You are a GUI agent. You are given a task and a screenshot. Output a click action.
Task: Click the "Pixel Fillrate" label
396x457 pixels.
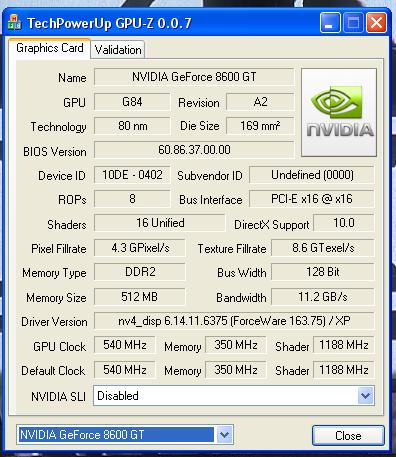(x=59, y=249)
